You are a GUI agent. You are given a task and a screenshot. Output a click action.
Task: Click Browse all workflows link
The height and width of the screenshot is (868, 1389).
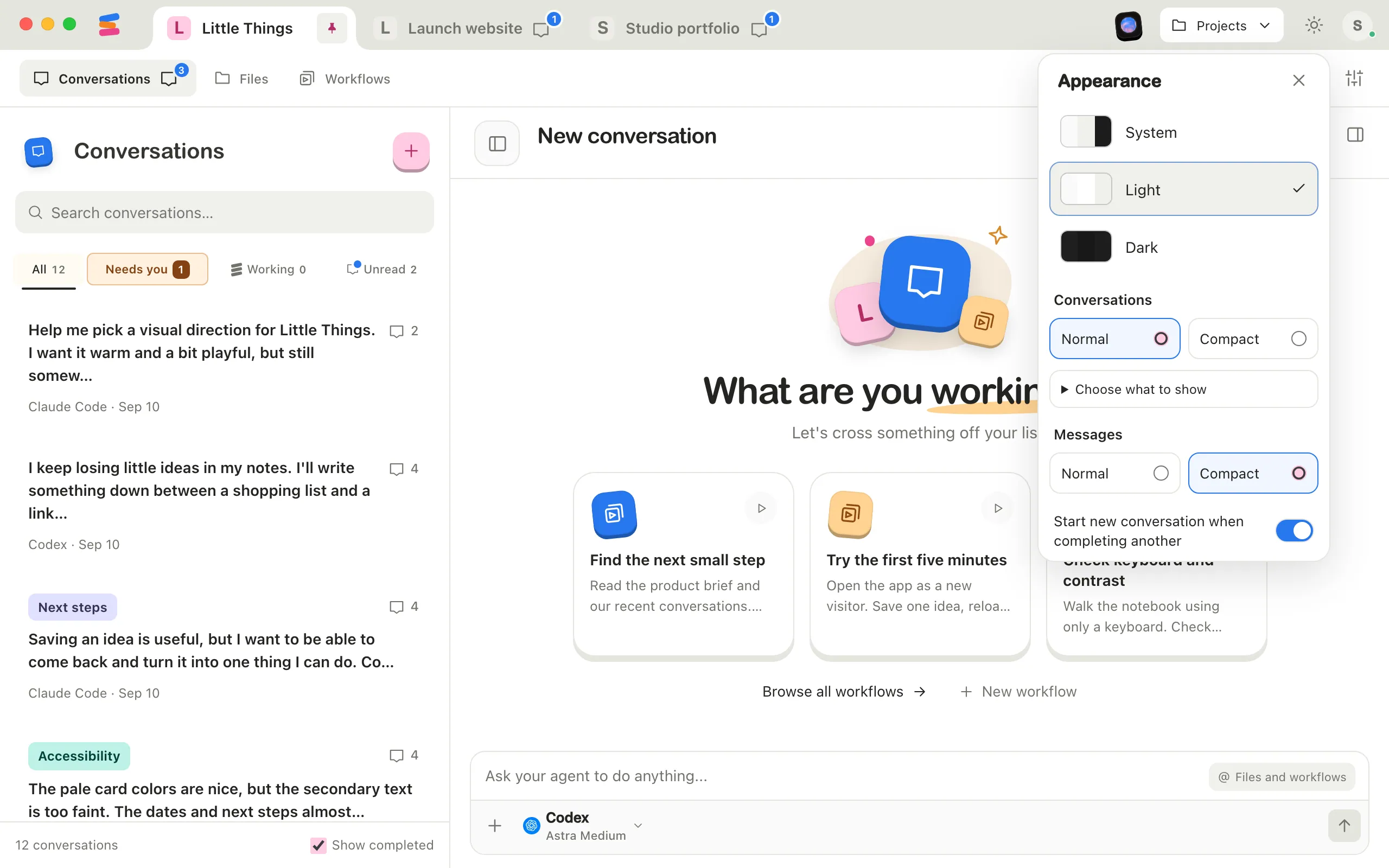(844, 692)
